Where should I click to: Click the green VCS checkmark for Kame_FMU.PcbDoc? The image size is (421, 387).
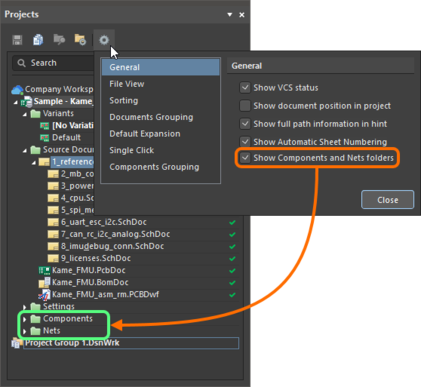[232, 270]
